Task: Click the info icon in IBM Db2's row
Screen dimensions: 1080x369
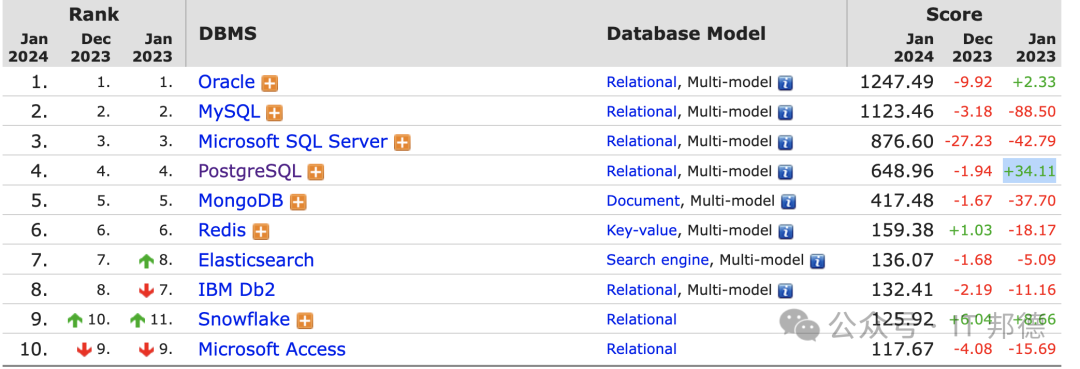Action: (785, 291)
